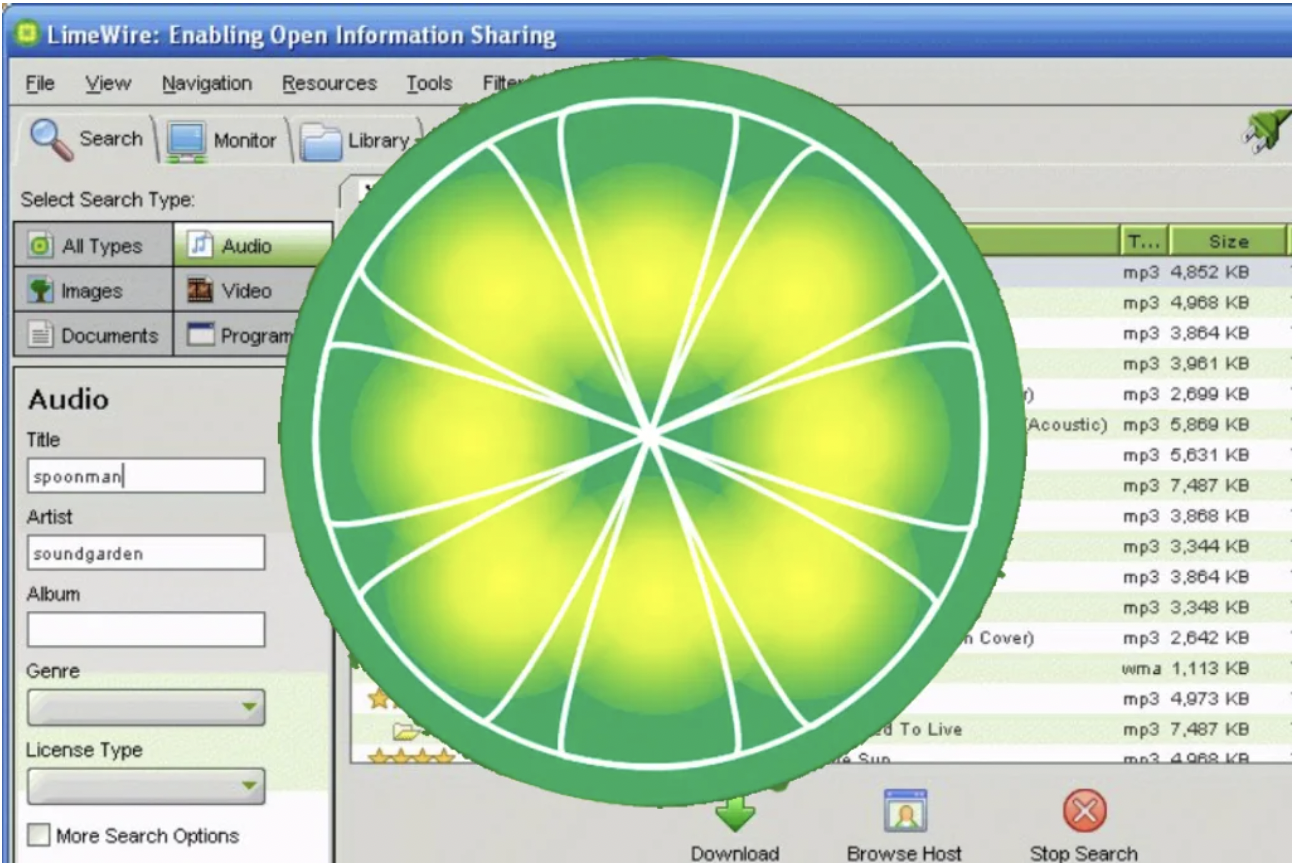1296x864 pixels.
Task: Switch to the Library tab
Action: tap(357, 142)
